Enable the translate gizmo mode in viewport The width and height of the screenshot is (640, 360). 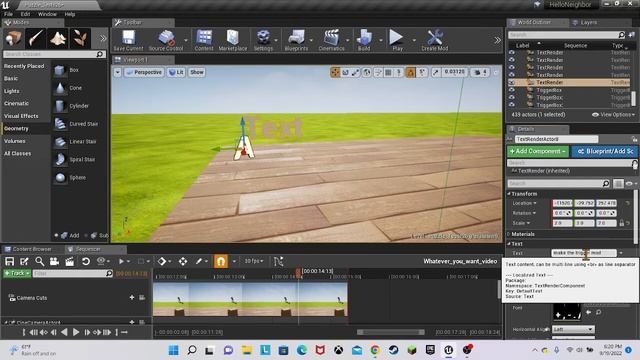335,72
